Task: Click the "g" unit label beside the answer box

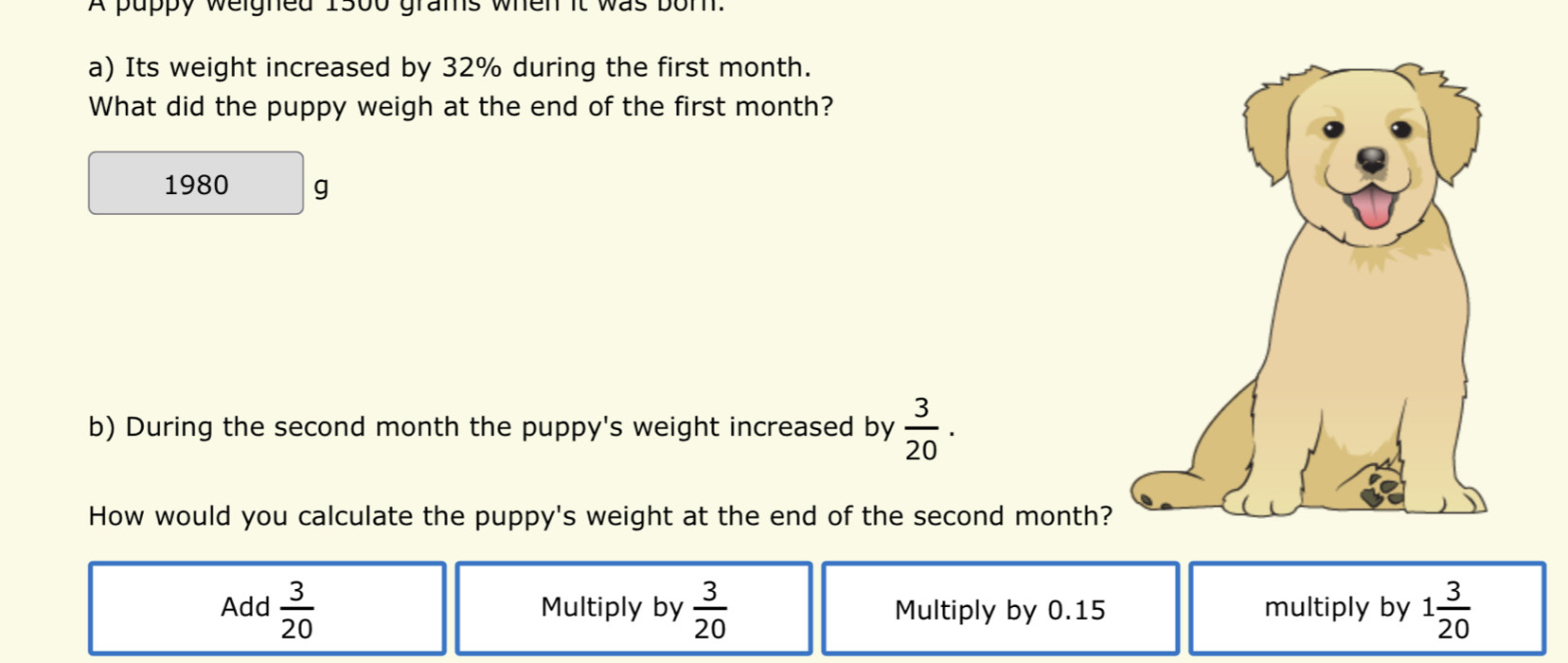Action: [321, 187]
